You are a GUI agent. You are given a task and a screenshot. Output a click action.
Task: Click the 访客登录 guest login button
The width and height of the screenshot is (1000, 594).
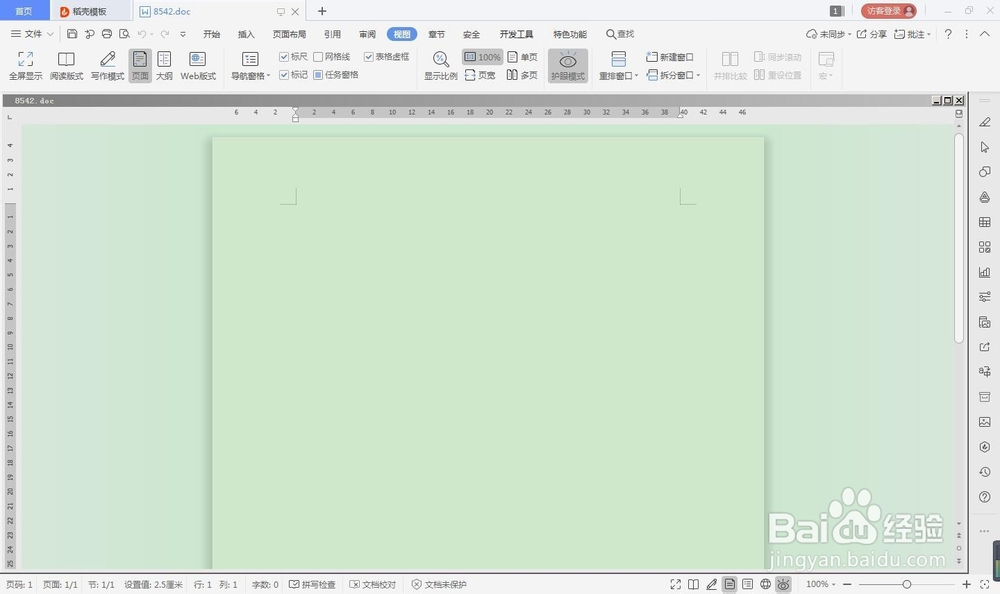coord(888,11)
